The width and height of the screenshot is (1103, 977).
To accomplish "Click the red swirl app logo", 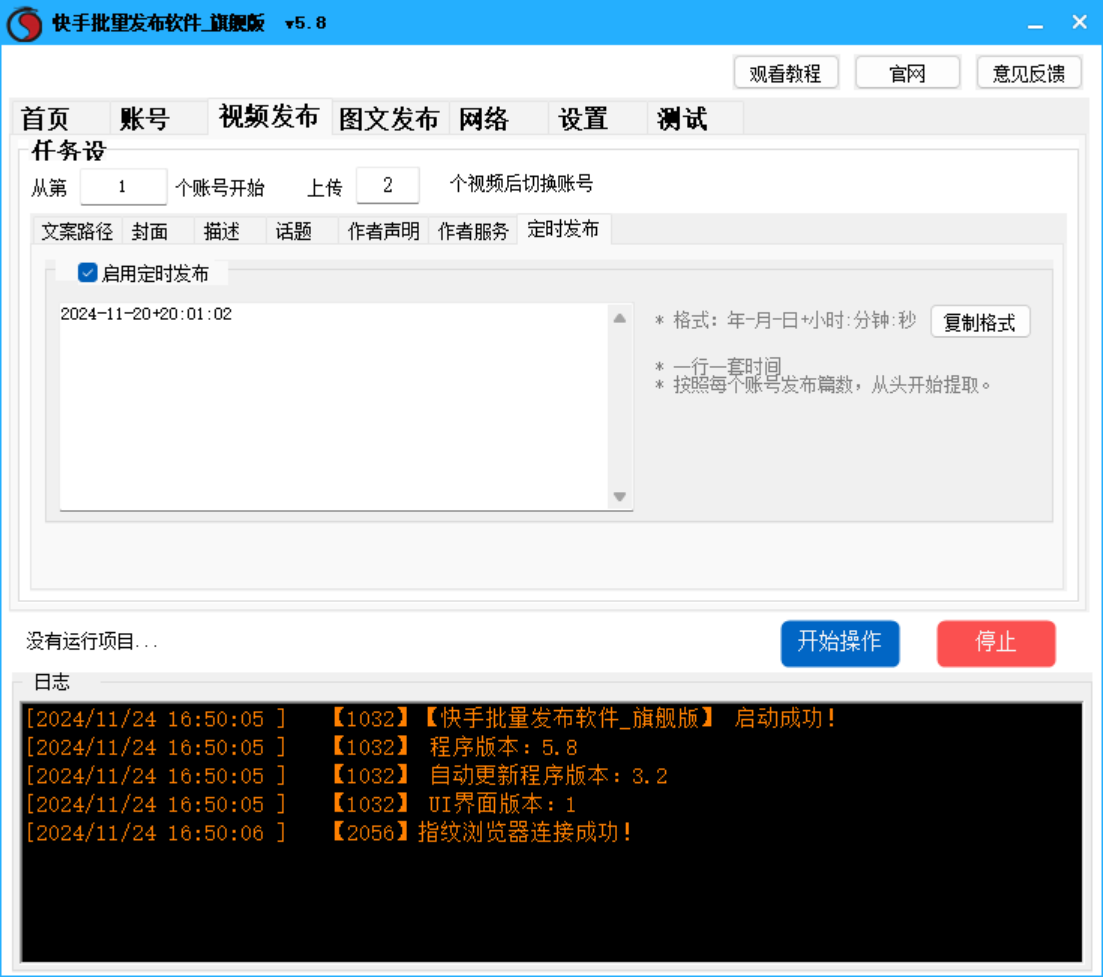I will [x=25, y=23].
